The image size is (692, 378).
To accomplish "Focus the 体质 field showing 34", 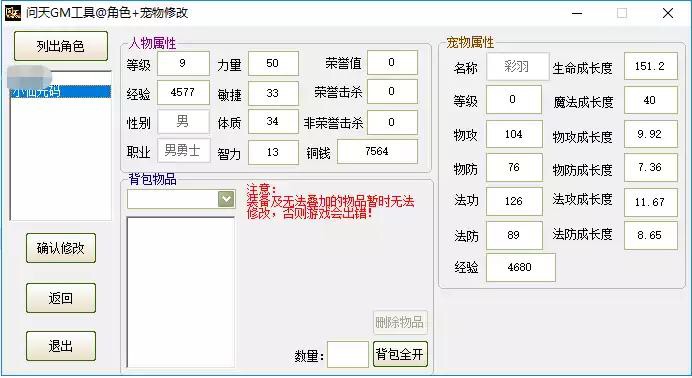I will (x=273, y=122).
